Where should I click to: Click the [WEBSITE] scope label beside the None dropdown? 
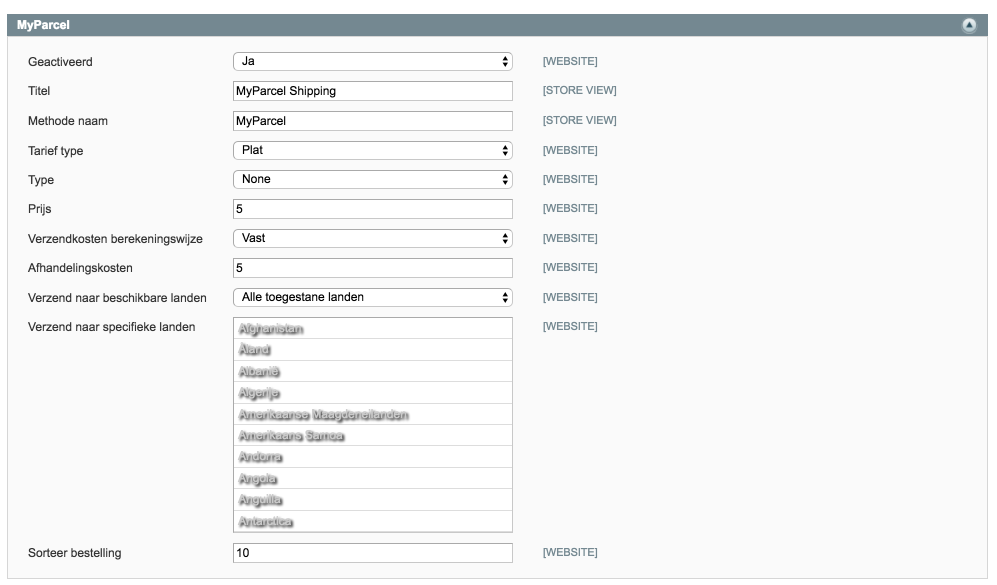click(570, 179)
